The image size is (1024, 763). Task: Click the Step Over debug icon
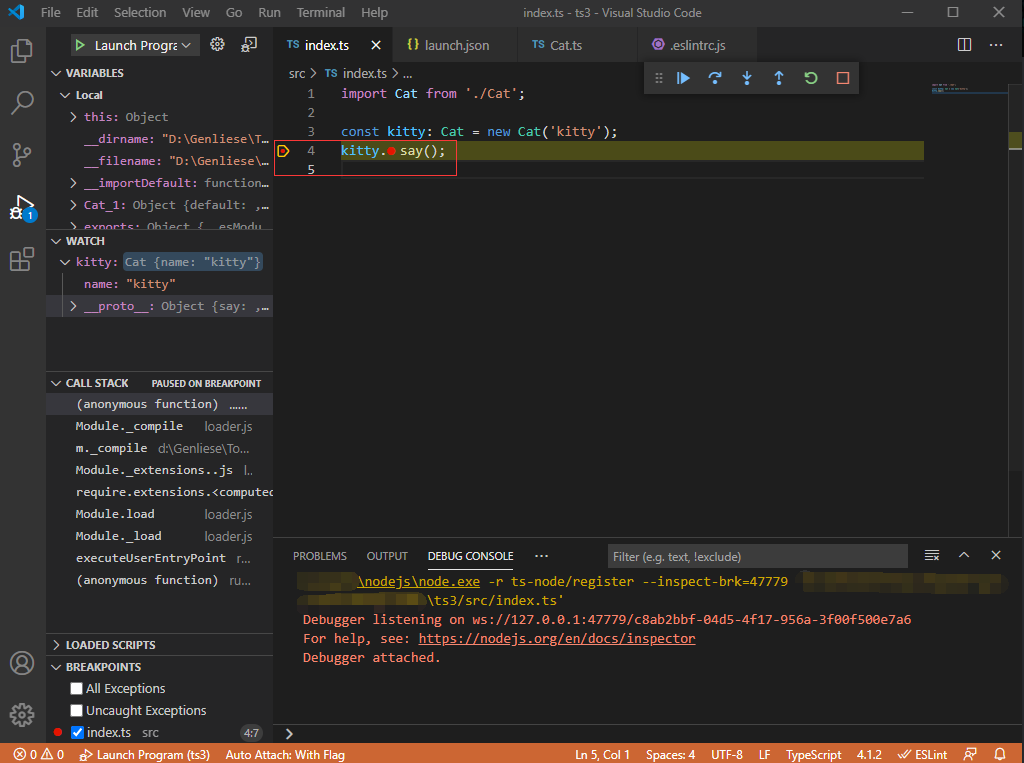(x=715, y=78)
